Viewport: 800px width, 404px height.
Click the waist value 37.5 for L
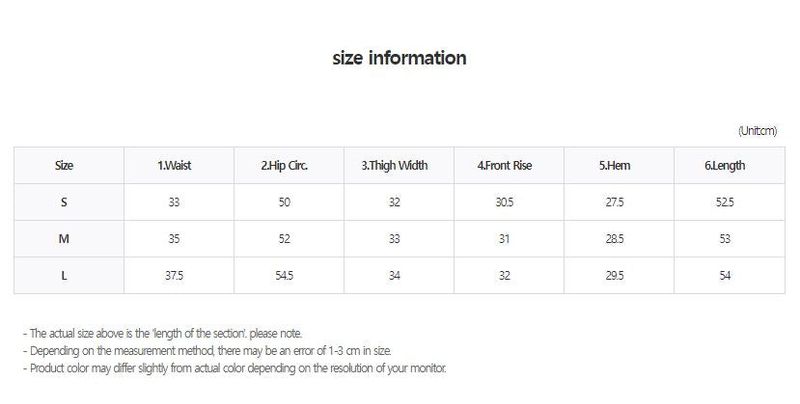click(x=179, y=275)
